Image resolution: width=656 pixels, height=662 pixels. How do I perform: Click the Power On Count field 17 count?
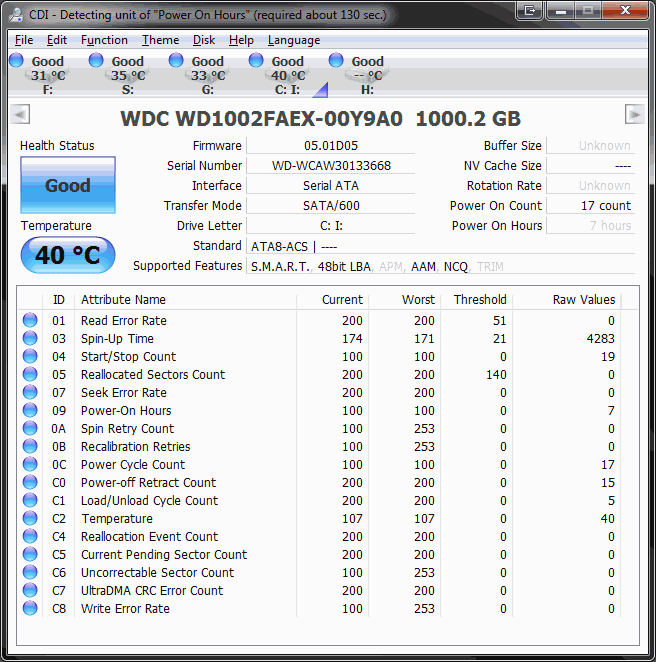pyautogui.click(x=591, y=206)
